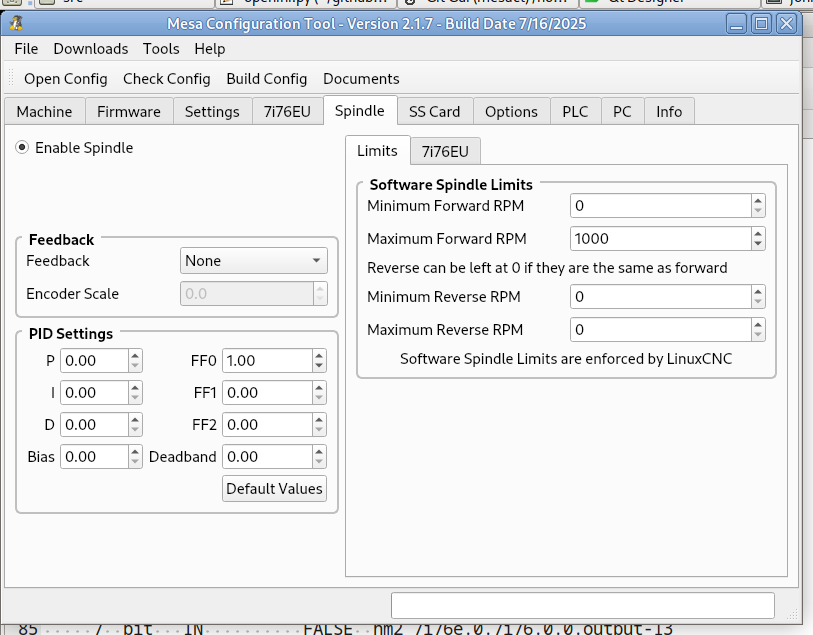Click the D value field
This screenshot has width=813, height=635.
pyautogui.click(x=94, y=425)
